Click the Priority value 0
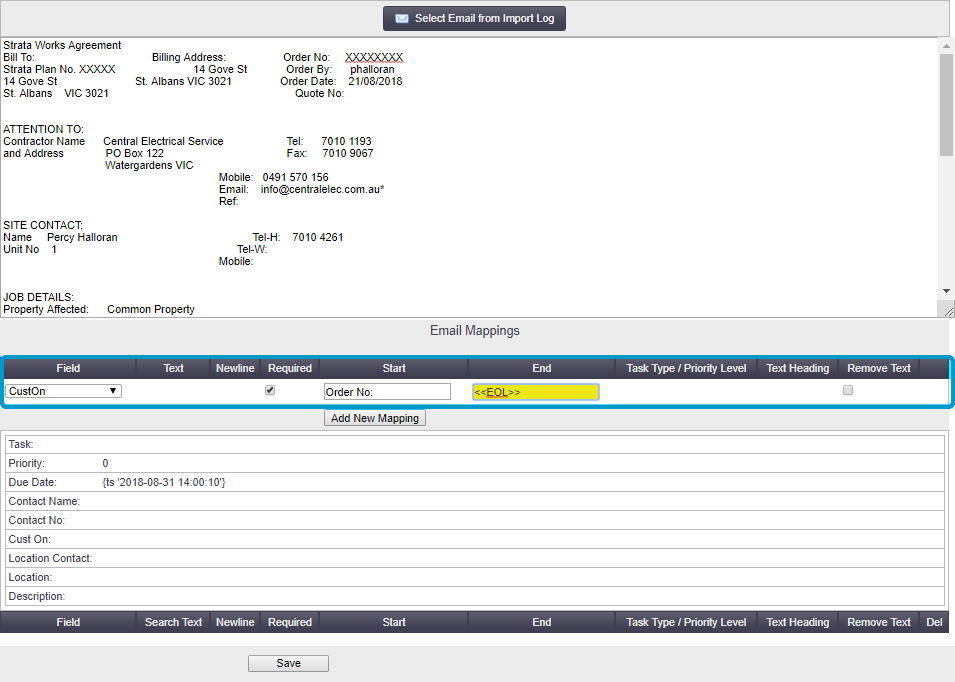Viewport: 955px width, 682px height. [105, 463]
